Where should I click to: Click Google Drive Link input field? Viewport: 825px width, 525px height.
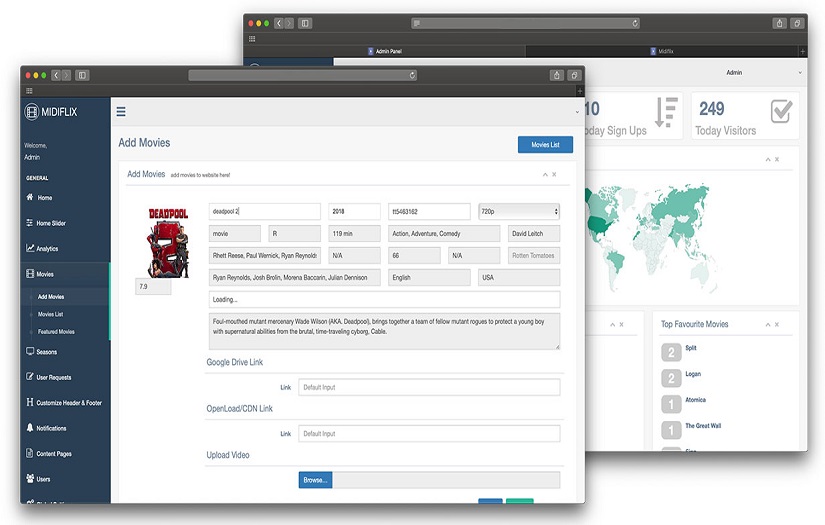[429, 387]
